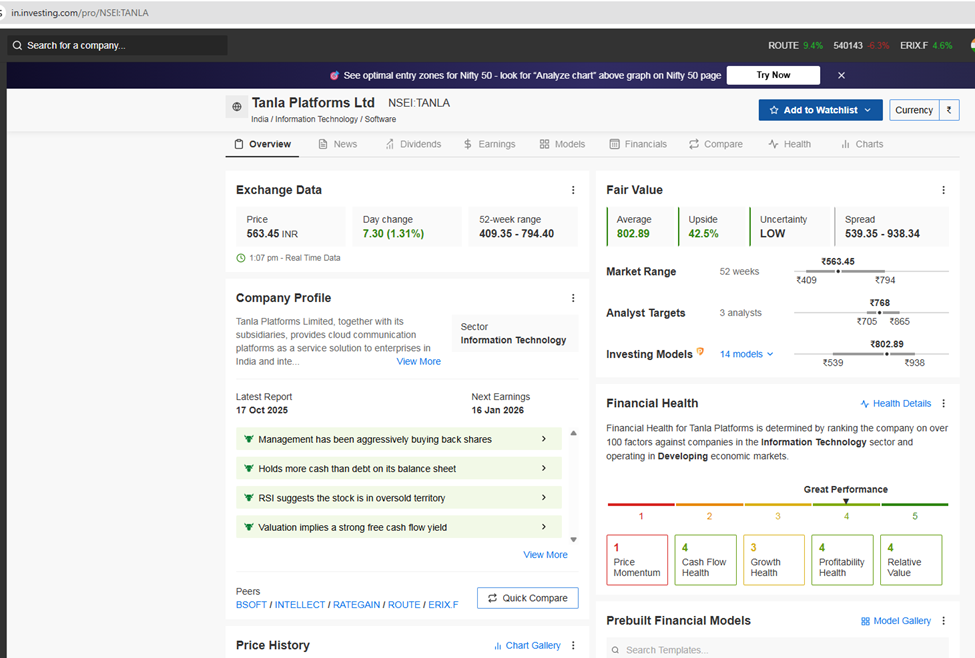Open the Health Details link
975x658 pixels.
[895, 404]
